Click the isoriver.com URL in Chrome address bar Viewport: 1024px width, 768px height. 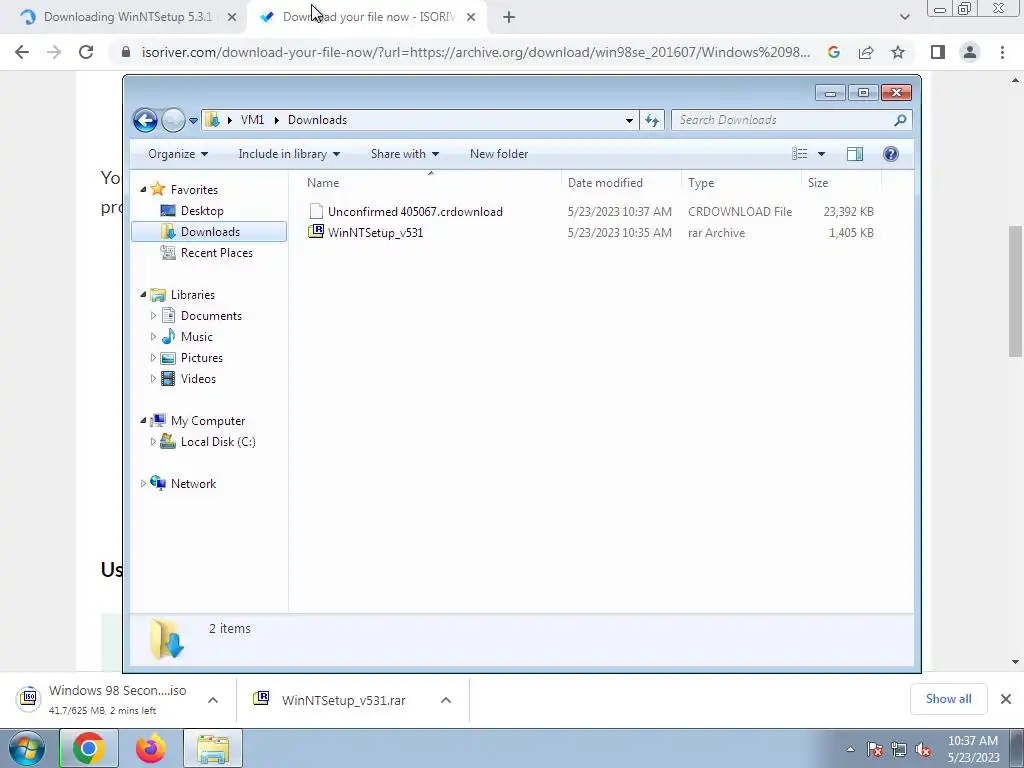[x=475, y=52]
